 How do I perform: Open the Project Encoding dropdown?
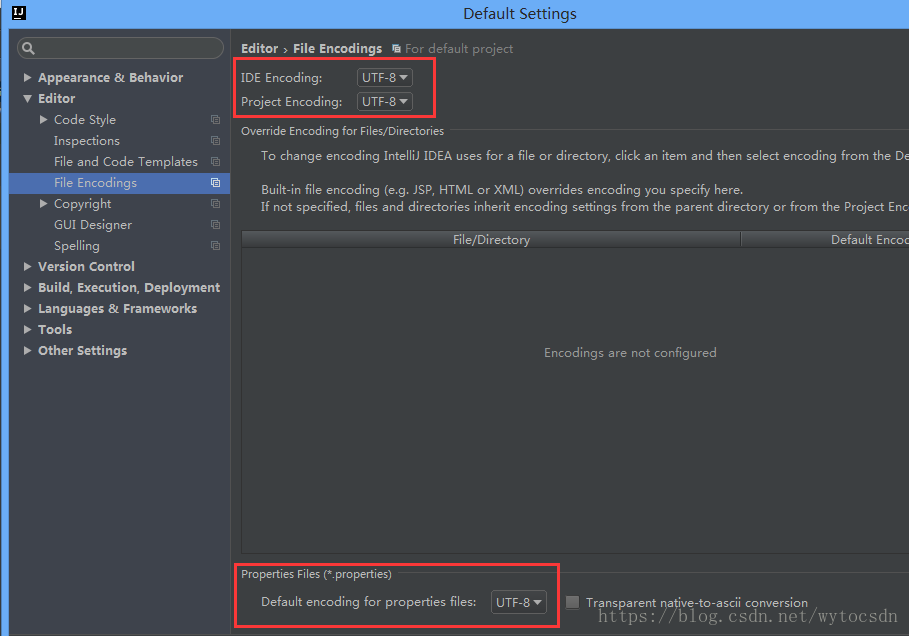(x=385, y=101)
